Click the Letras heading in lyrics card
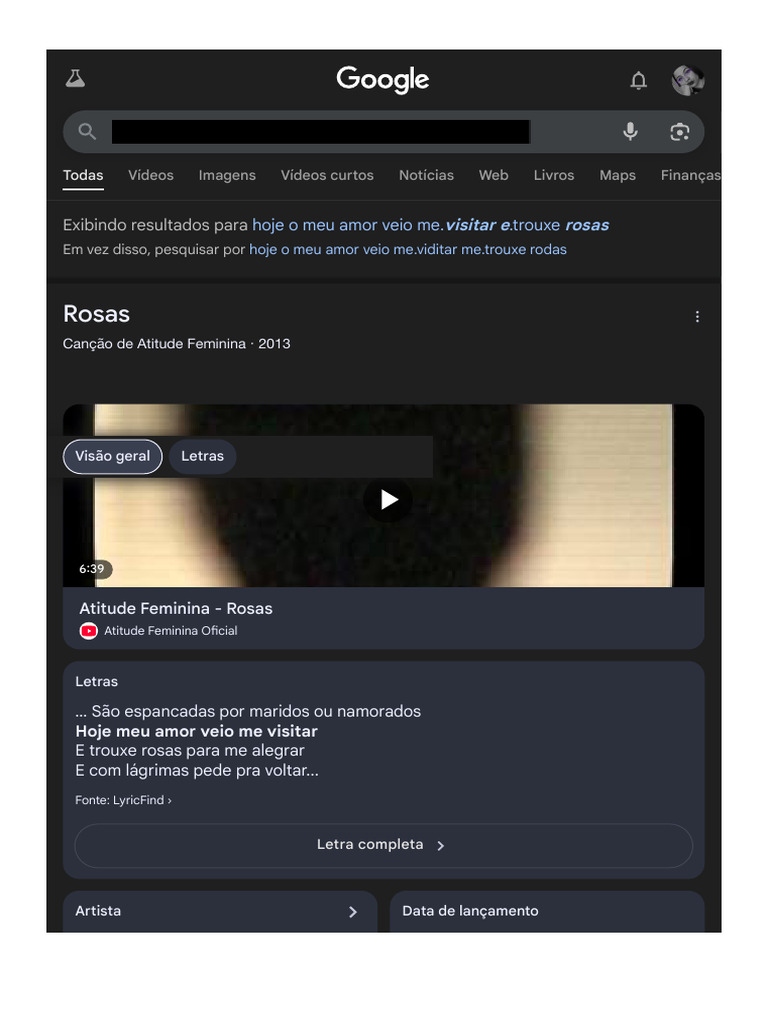 pos(97,682)
